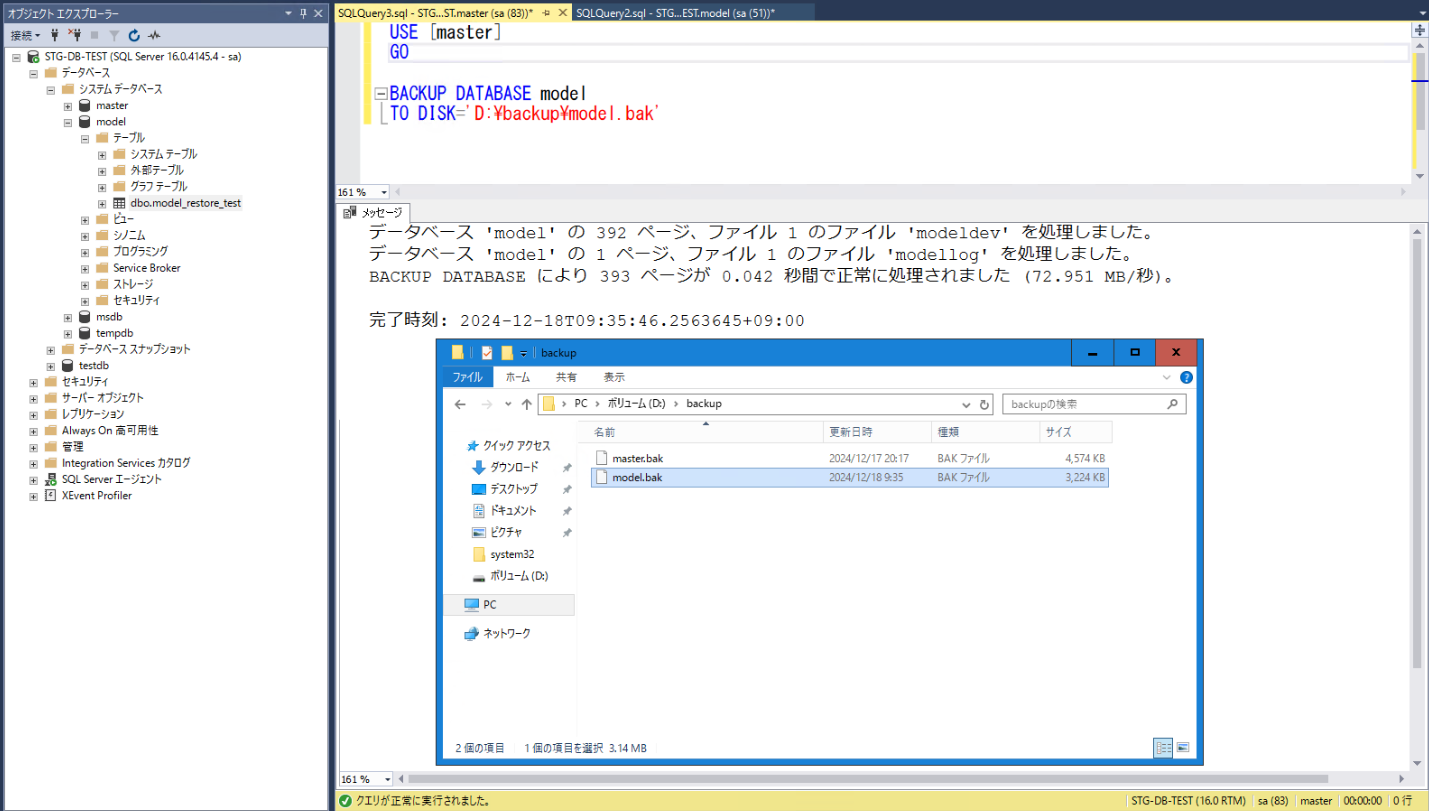The height and width of the screenshot is (811, 1429).
Task: Open Object Explorer window position dropdown arrow
Action: [x=289, y=13]
